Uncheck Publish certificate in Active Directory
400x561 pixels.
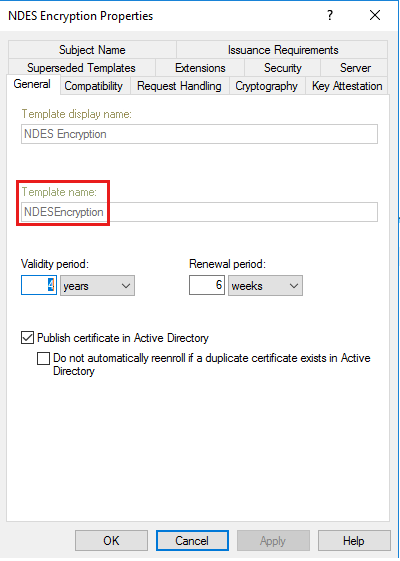(x=28, y=338)
